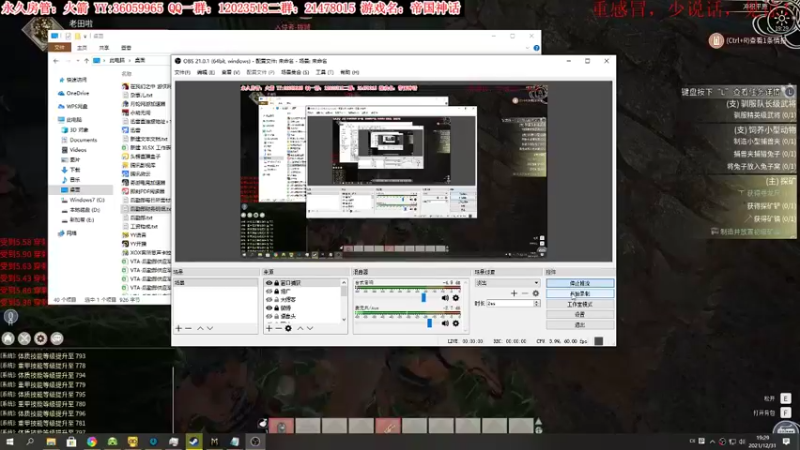Adjust 麦克风/Aux volume slider handle

(x=430, y=322)
